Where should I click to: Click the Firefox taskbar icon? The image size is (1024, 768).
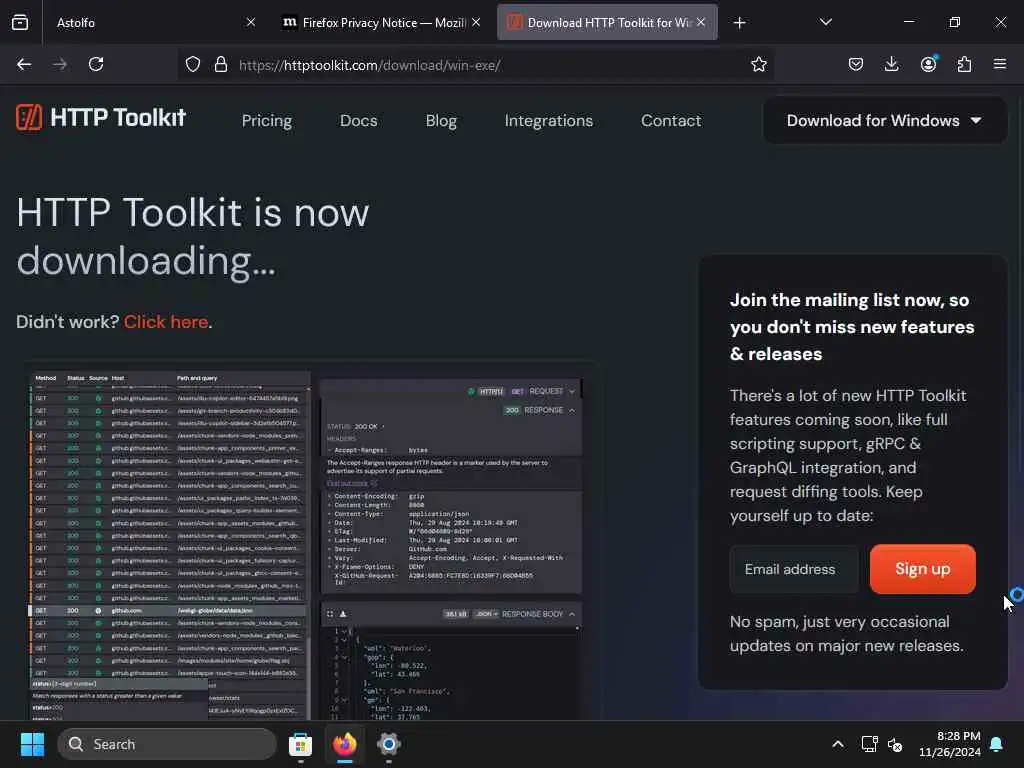345,744
